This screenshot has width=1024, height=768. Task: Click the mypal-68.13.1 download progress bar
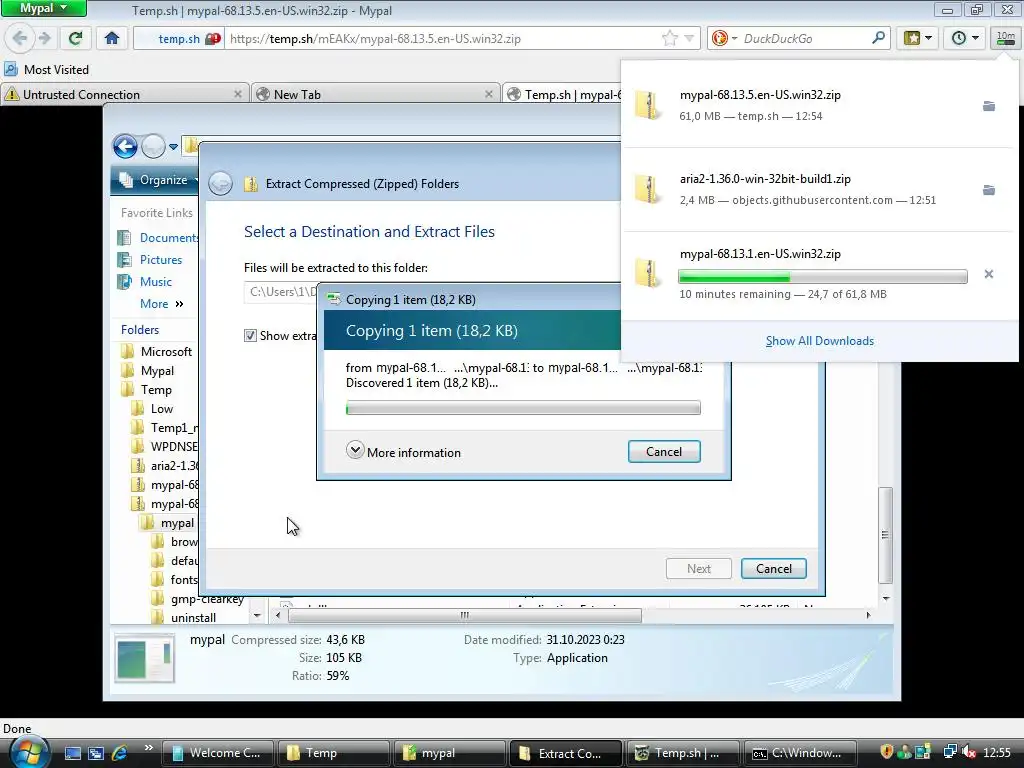(x=823, y=277)
